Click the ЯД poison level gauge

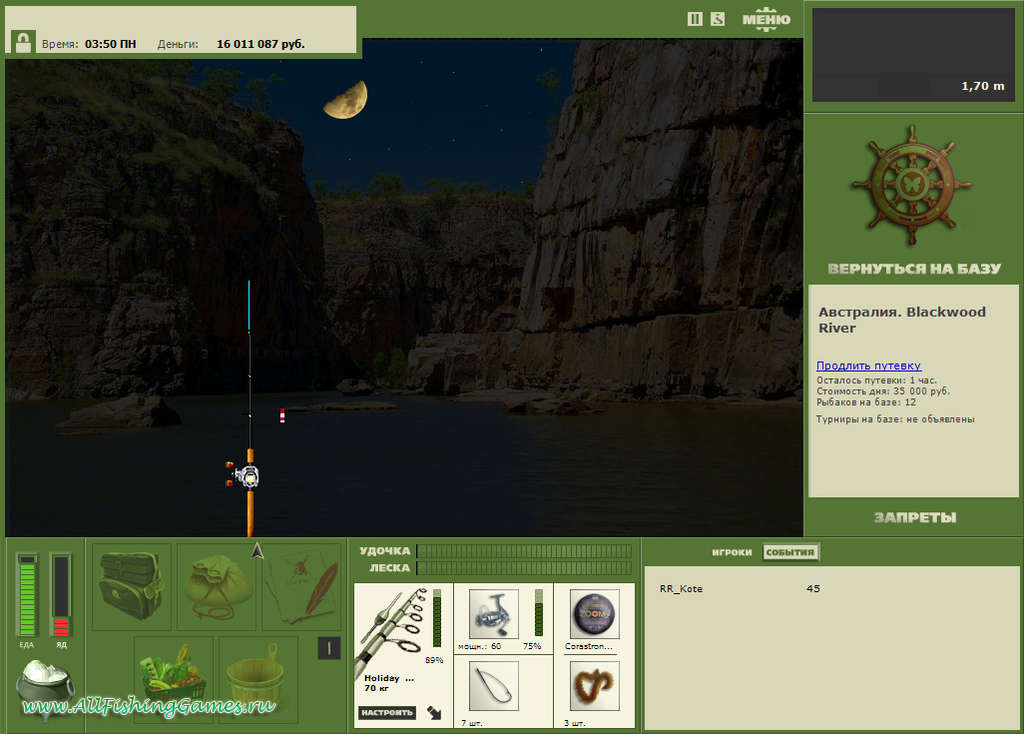tap(61, 596)
